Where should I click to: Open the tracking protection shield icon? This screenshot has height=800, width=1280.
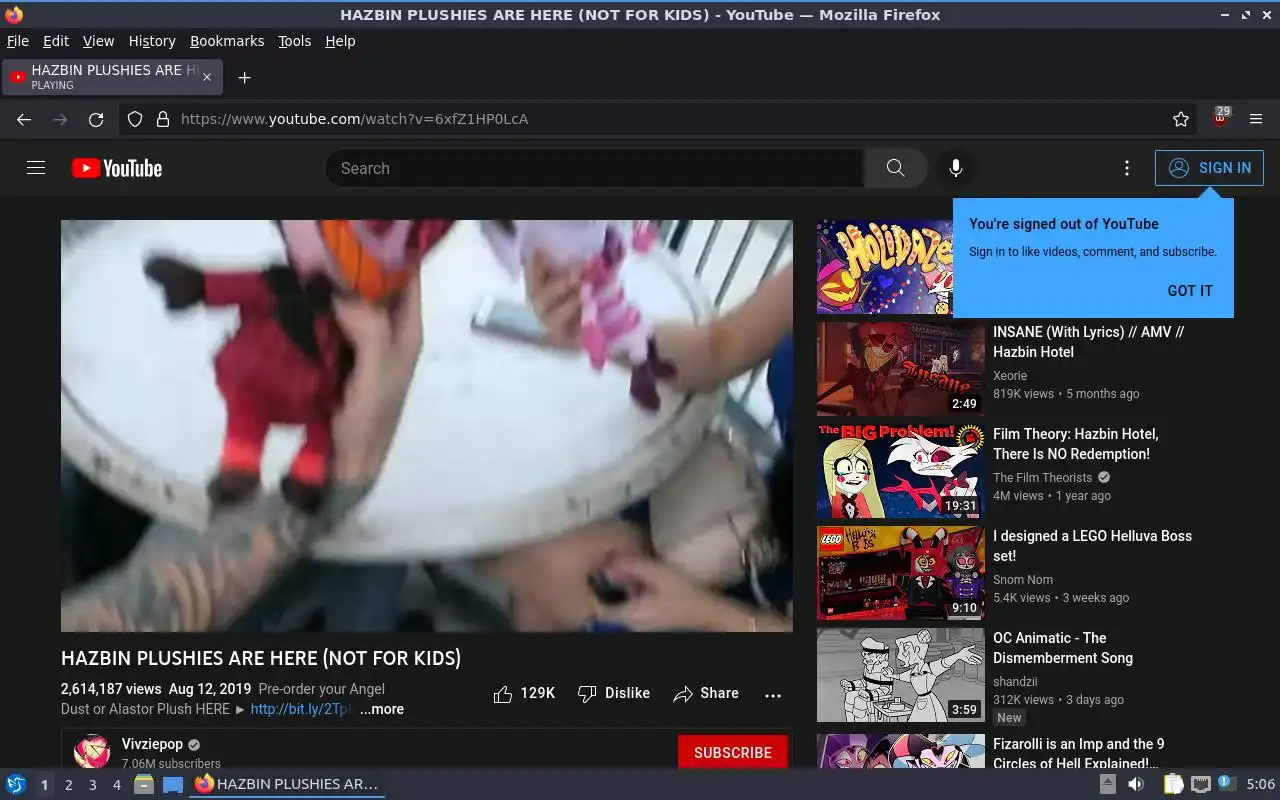click(x=135, y=119)
